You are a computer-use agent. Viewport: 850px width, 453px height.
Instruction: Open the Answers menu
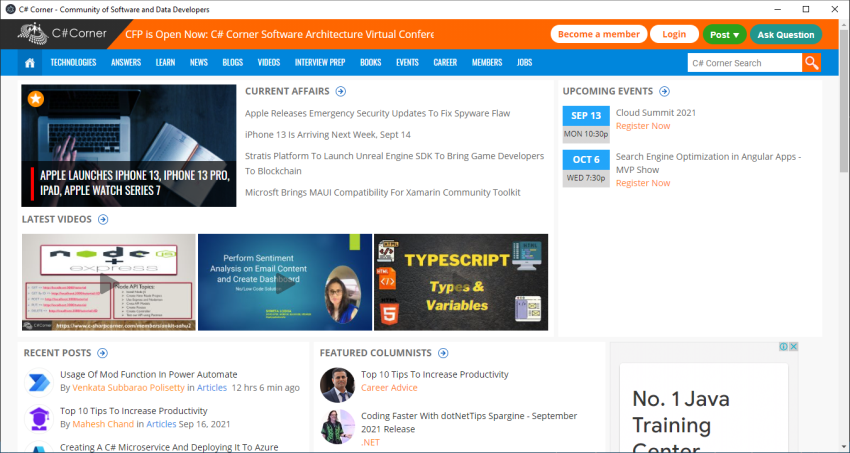pyautogui.click(x=126, y=63)
